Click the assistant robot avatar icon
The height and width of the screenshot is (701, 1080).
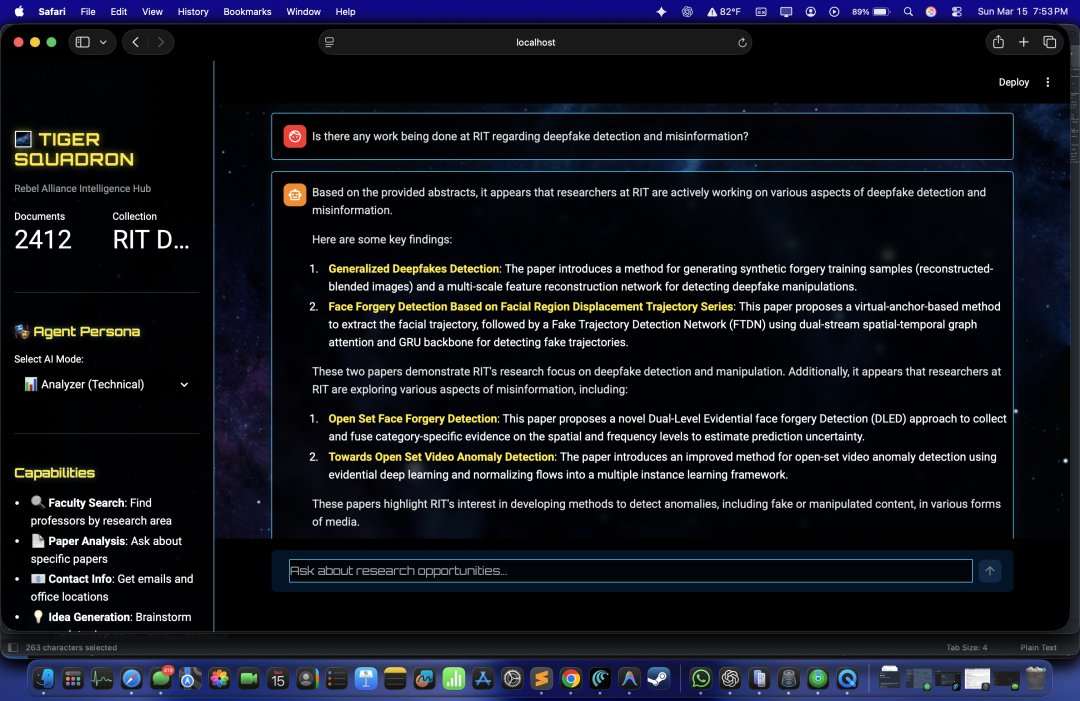tap(295, 195)
